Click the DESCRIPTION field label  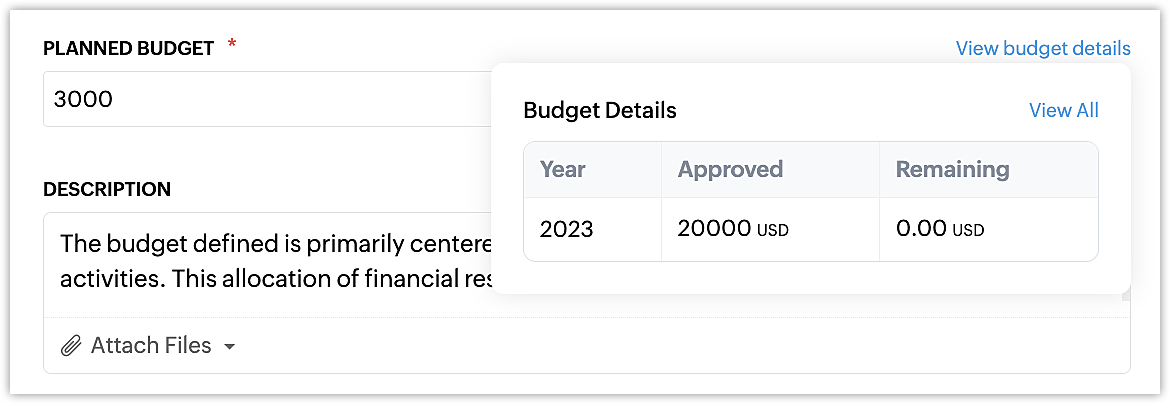[x=106, y=189]
